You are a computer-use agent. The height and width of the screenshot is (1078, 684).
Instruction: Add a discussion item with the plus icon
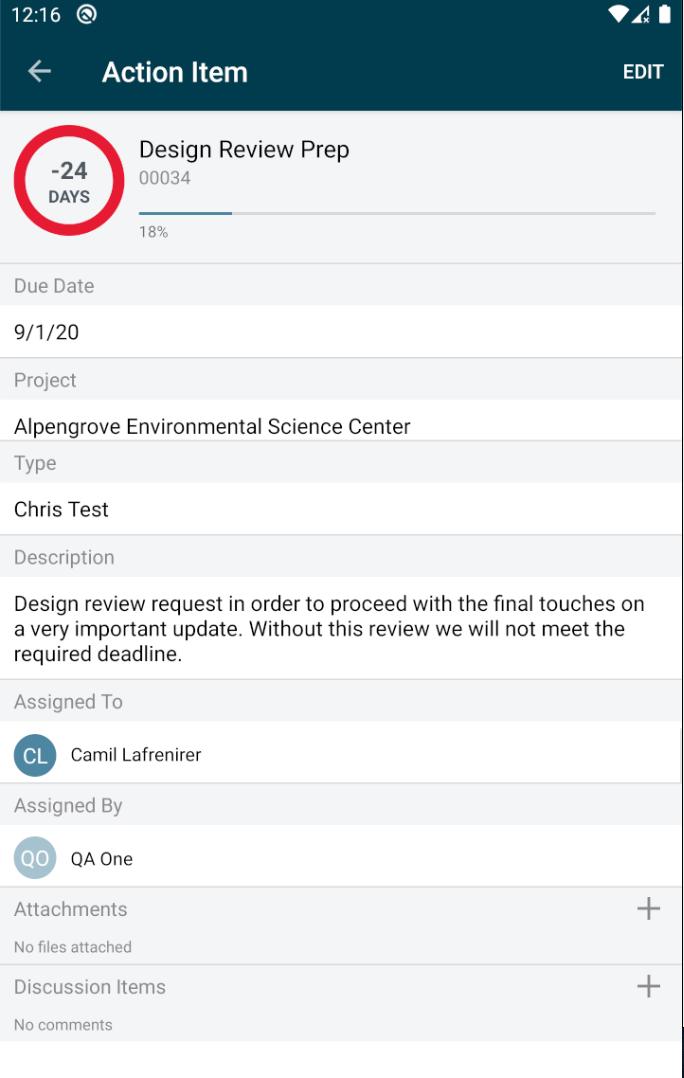click(648, 987)
